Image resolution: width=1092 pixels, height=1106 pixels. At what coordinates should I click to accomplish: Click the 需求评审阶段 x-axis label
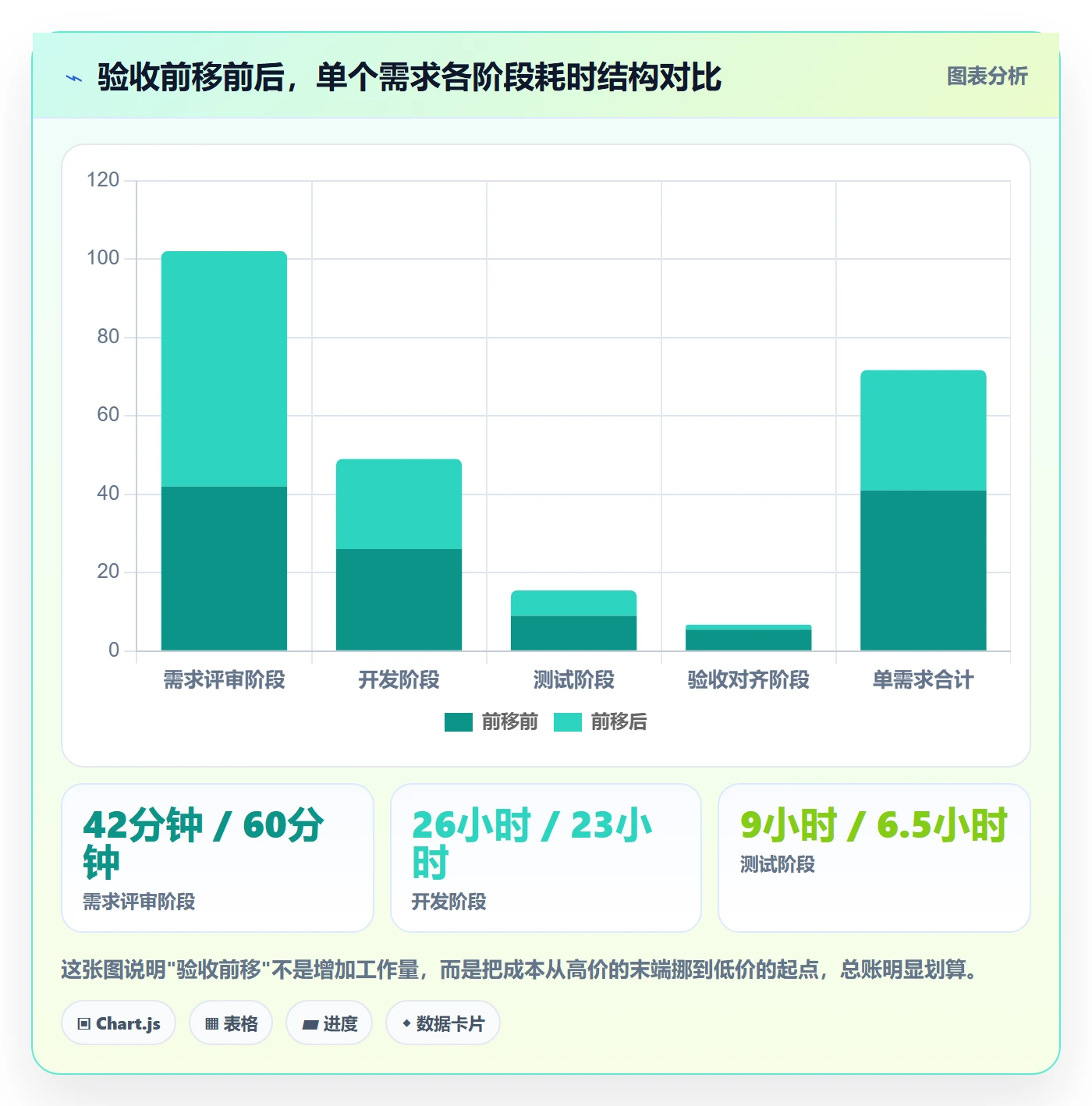224,680
